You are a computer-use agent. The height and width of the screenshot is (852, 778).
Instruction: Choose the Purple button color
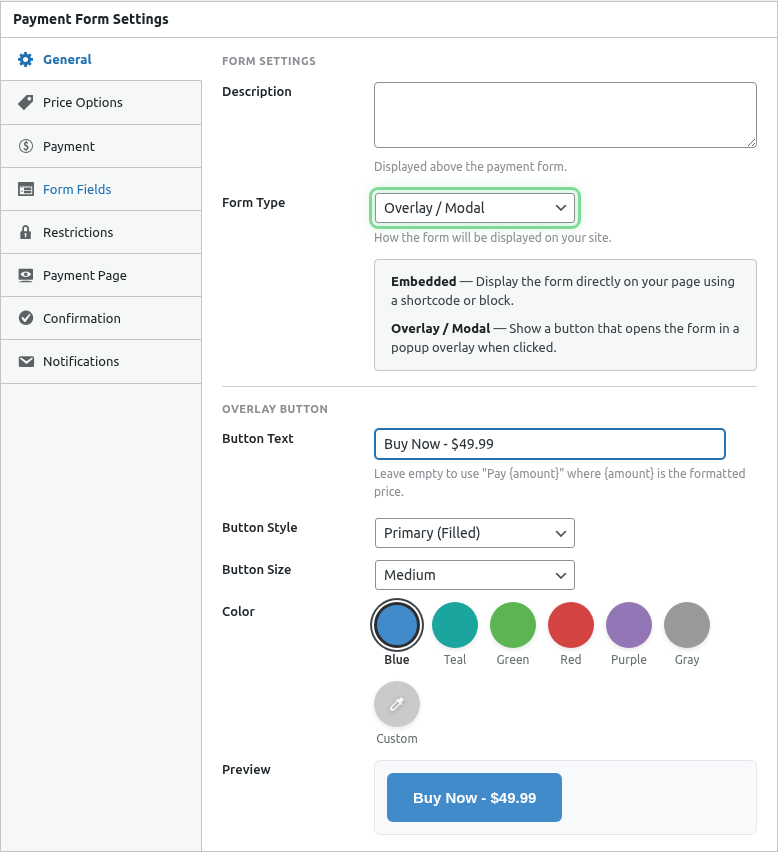(628, 624)
